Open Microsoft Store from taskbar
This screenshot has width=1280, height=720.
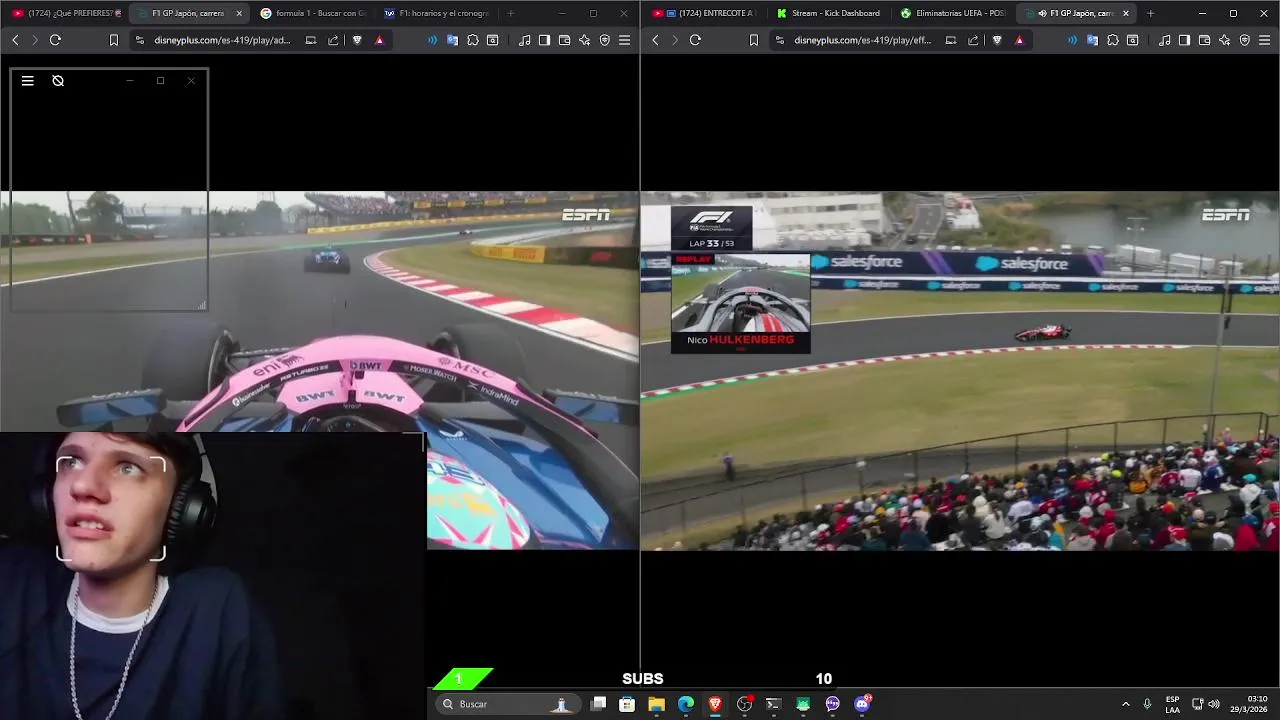627,704
